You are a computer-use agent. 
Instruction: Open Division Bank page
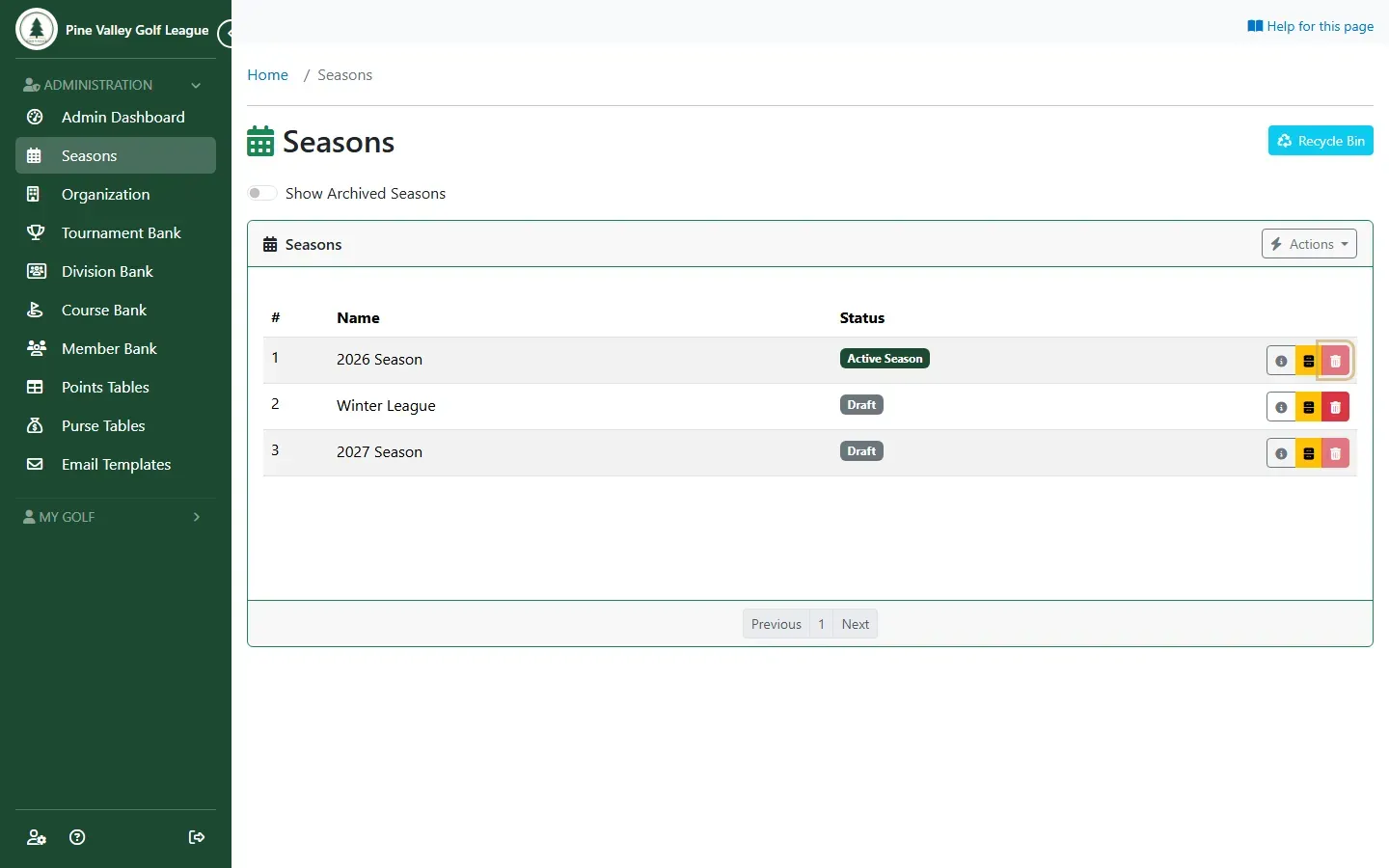(116, 271)
